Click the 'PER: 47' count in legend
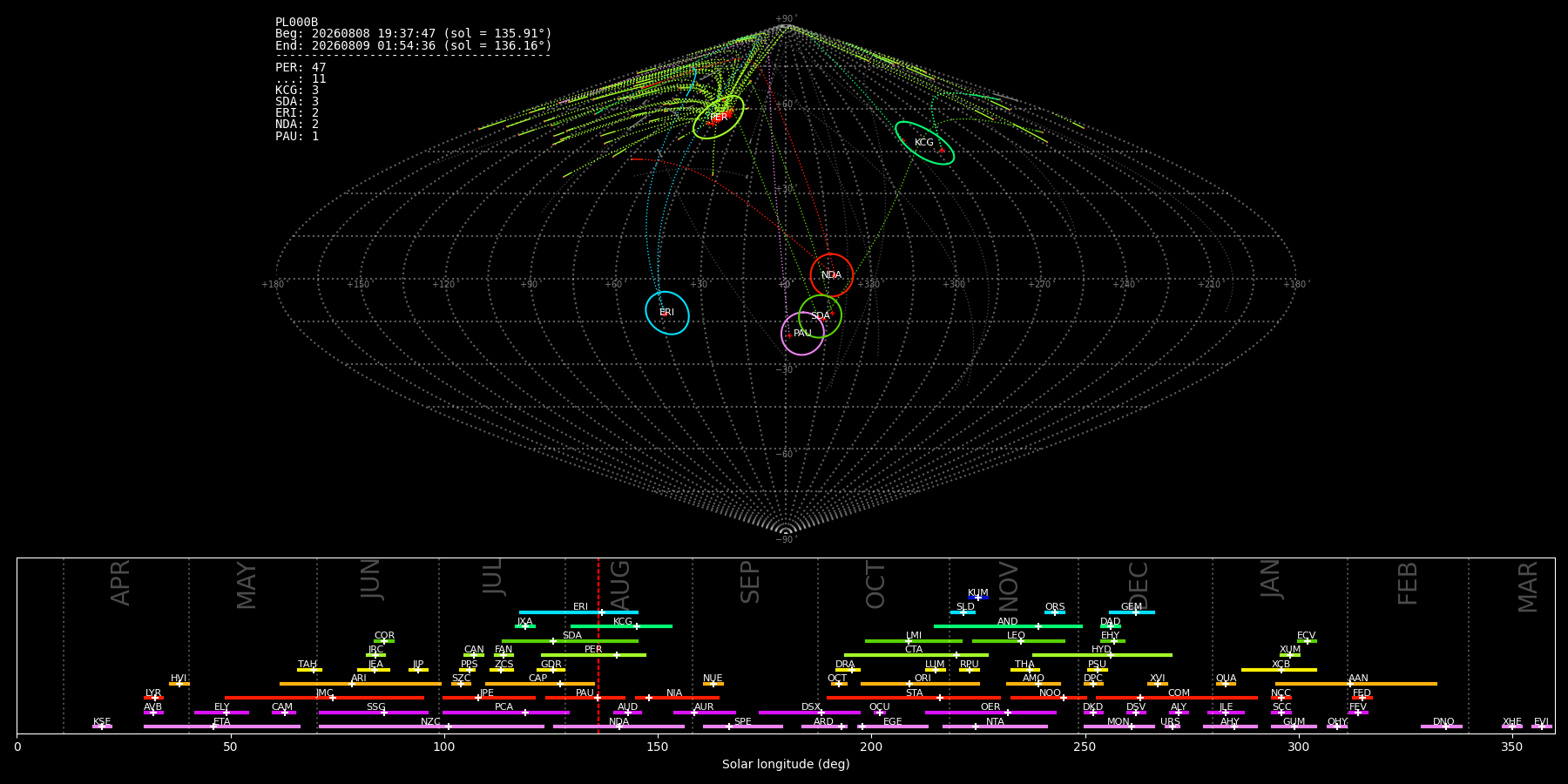The height and width of the screenshot is (784, 1568). pos(301,67)
